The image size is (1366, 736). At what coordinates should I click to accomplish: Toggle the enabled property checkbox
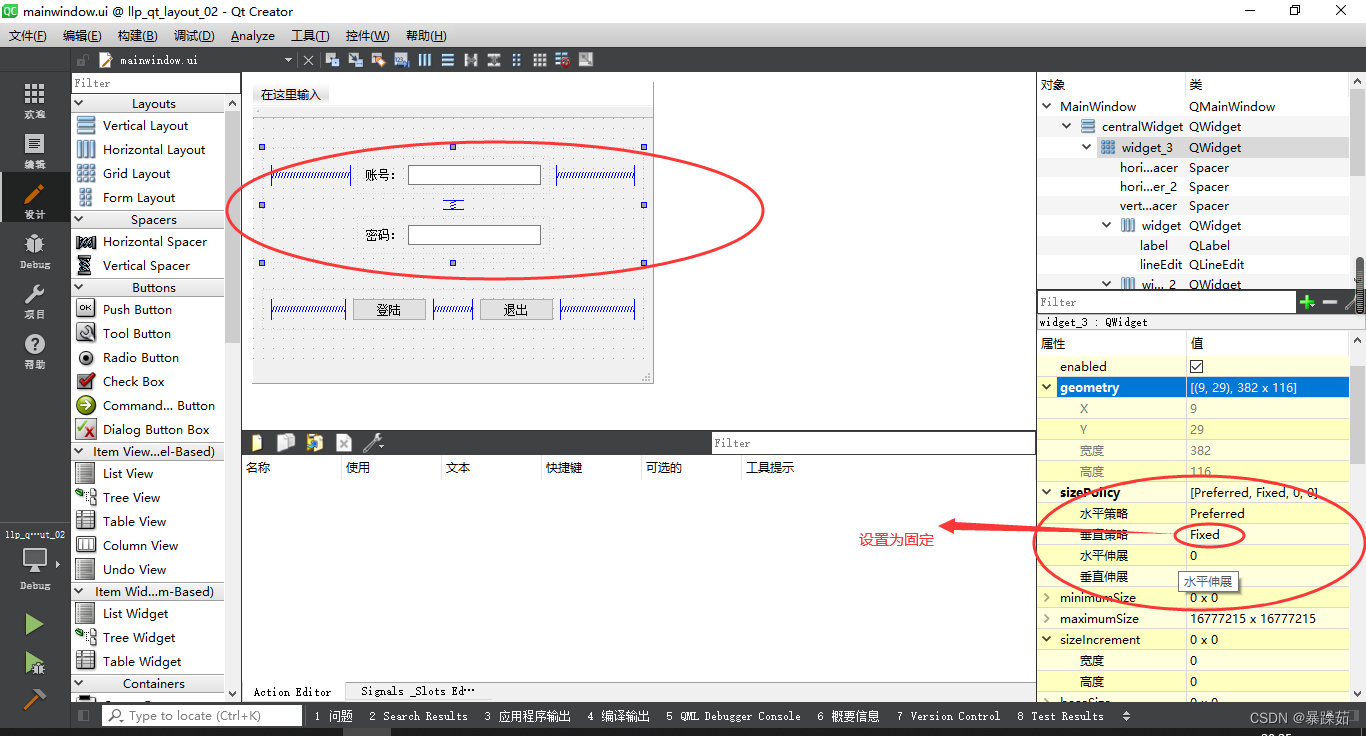coord(1196,367)
